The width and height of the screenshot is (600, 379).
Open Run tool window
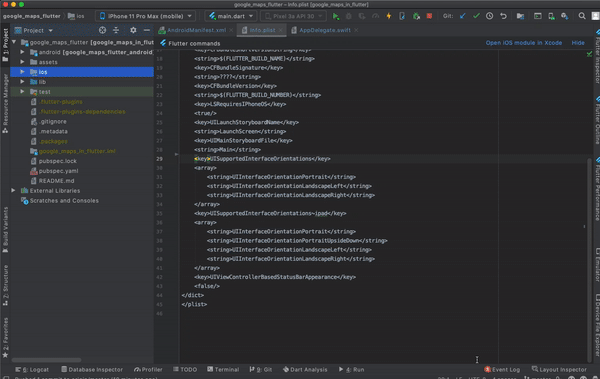click(x=351, y=369)
